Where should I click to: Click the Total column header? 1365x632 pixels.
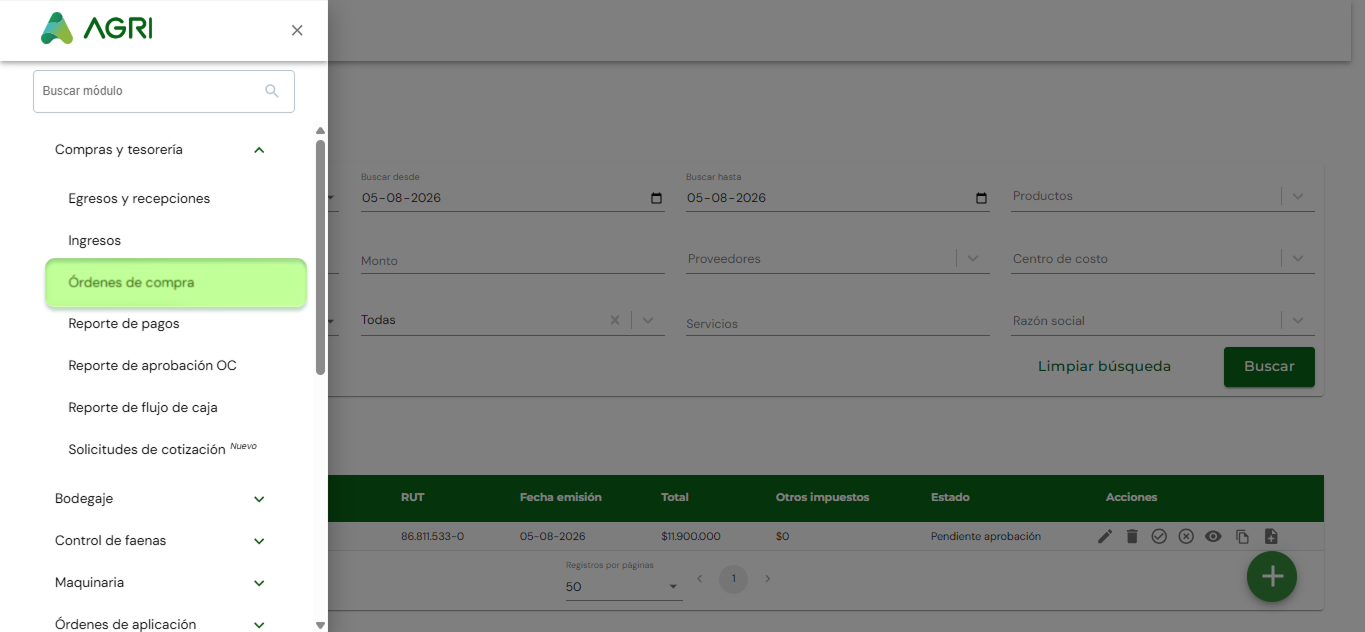[x=675, y=497]
